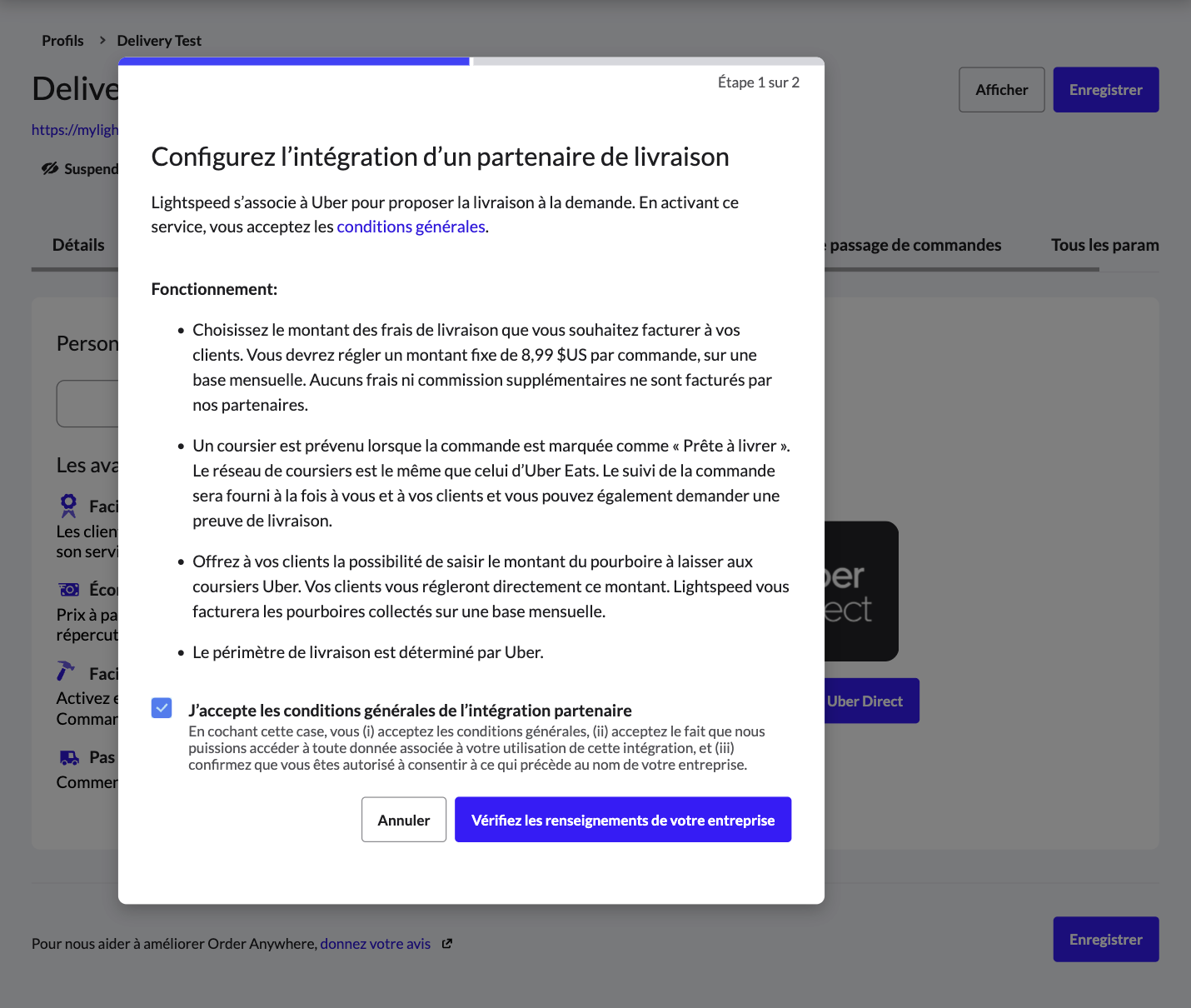
Task: Click the Uber Direct button behind the dialog
Action: (x=871, y=701)
